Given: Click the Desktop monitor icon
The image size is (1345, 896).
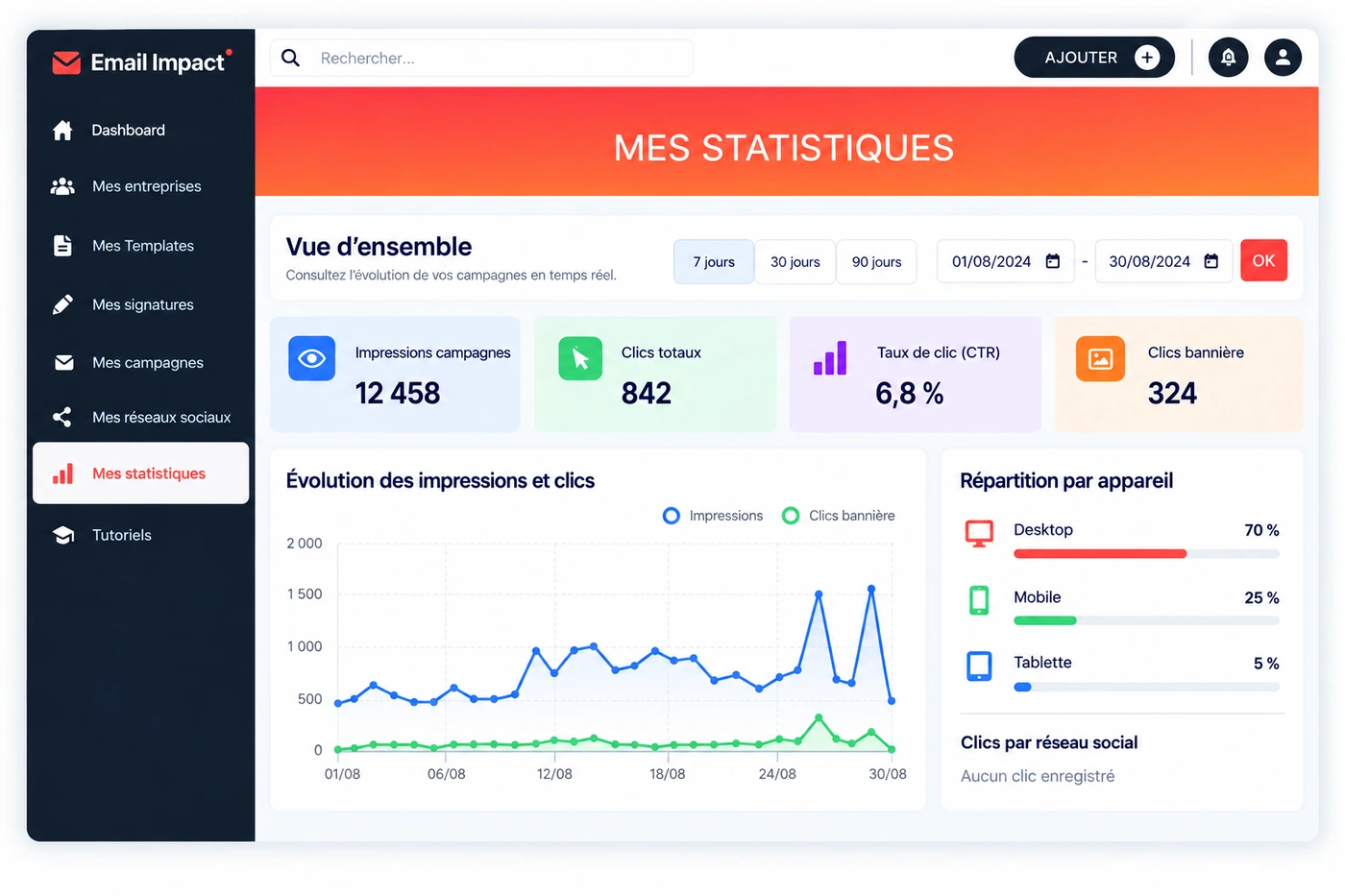Looking at the screenshot, I should (x=979, y=533).
